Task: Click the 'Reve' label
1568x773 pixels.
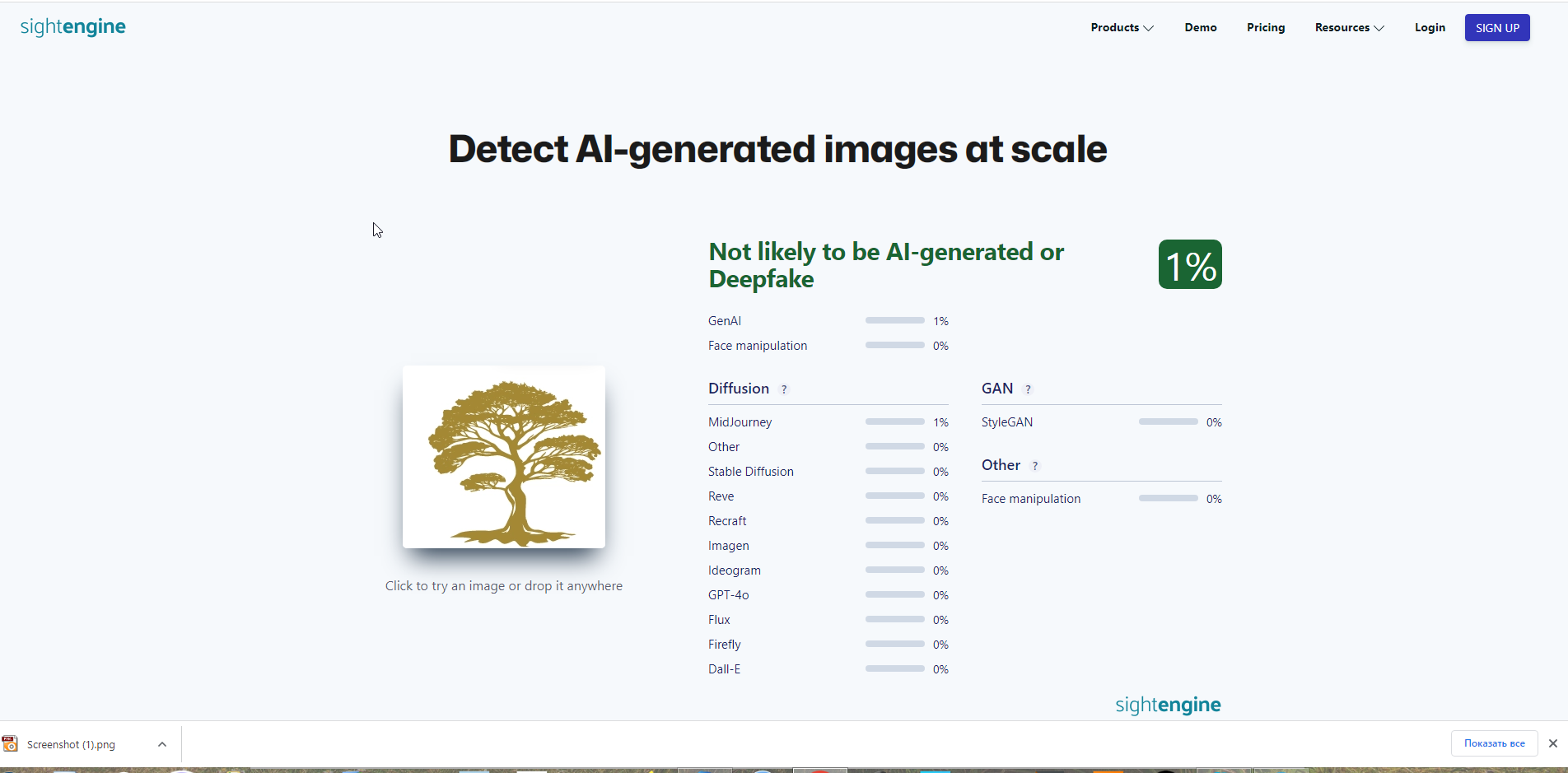Action: point(721,496)
